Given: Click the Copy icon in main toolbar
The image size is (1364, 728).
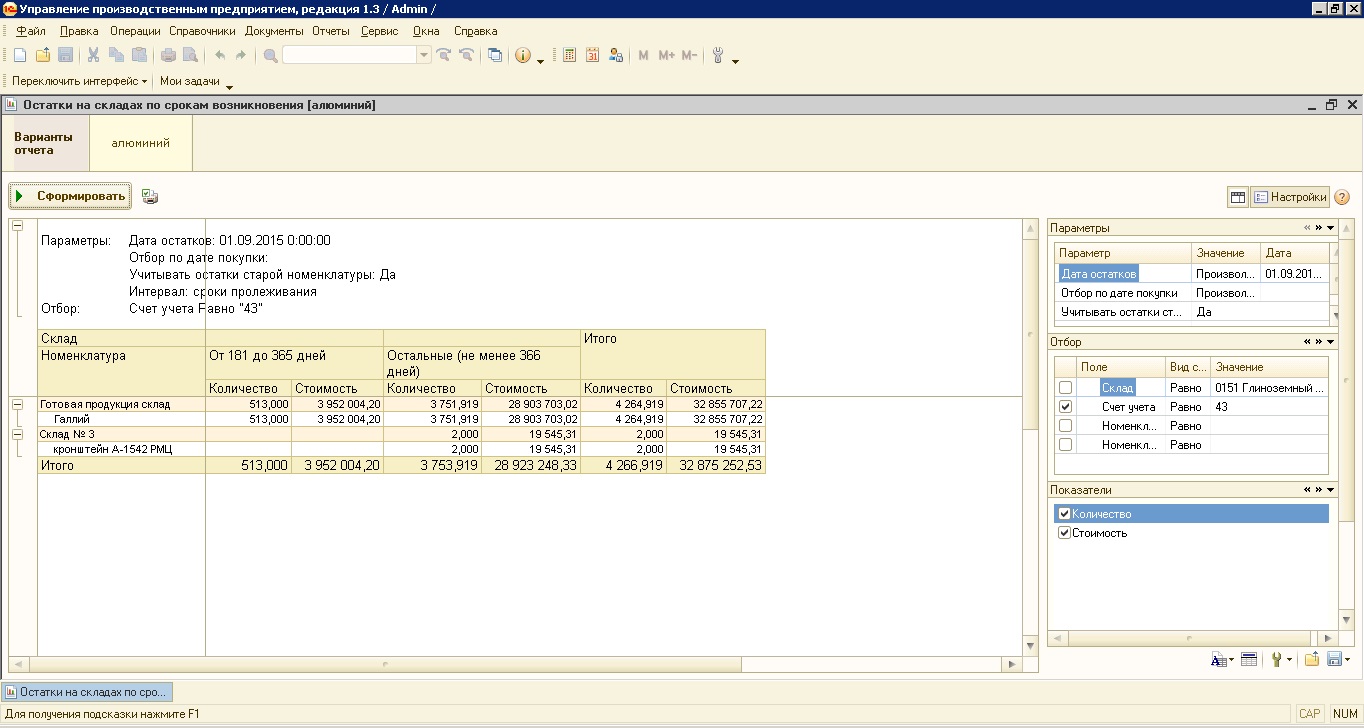Looking at the screenshot, I should coord(117,56).
